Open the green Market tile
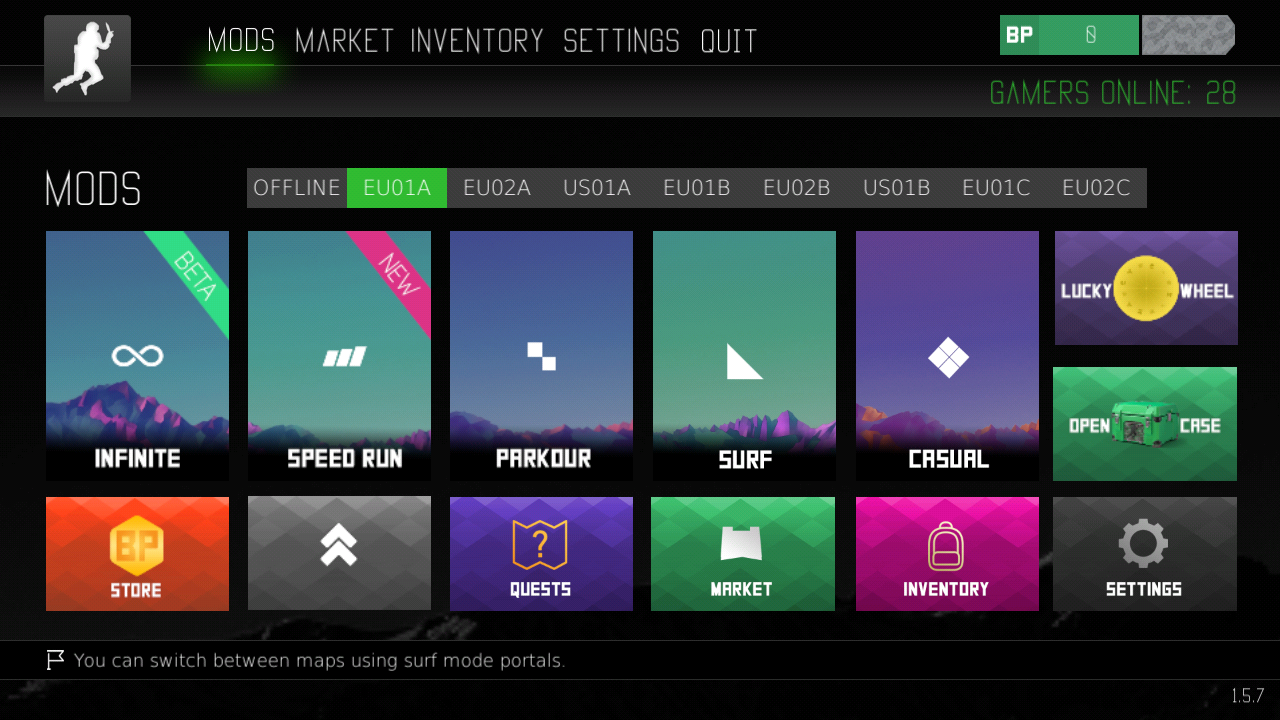 coord(743,554)
